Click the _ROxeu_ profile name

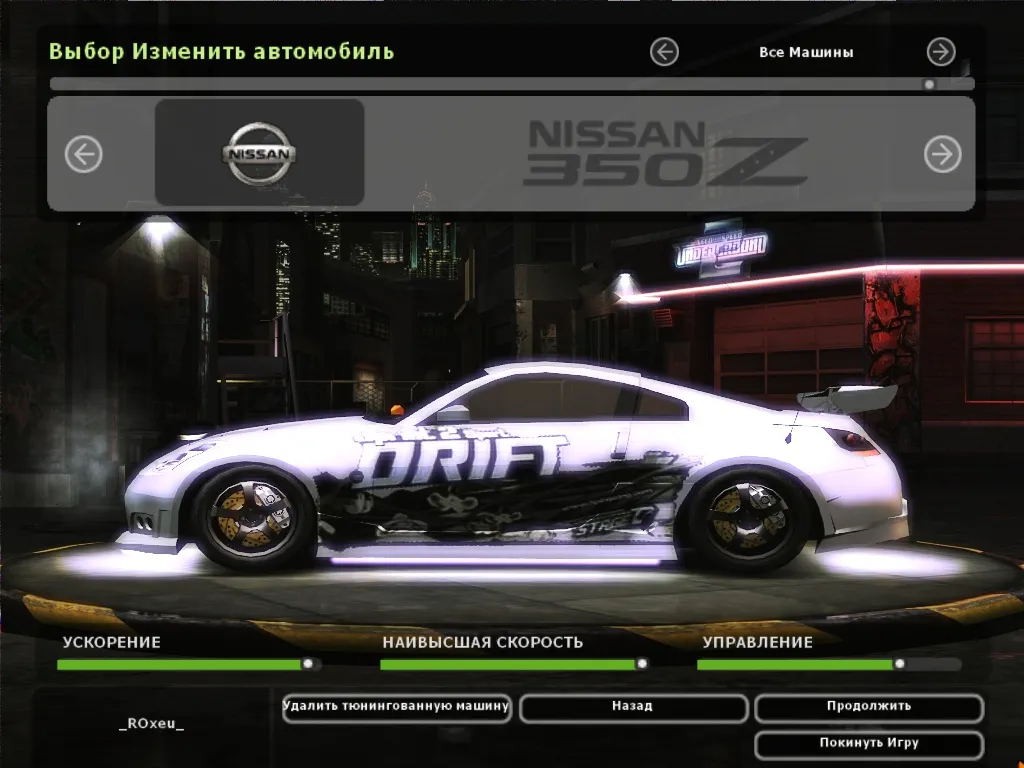pyautogui.click(x=152, y=723)
